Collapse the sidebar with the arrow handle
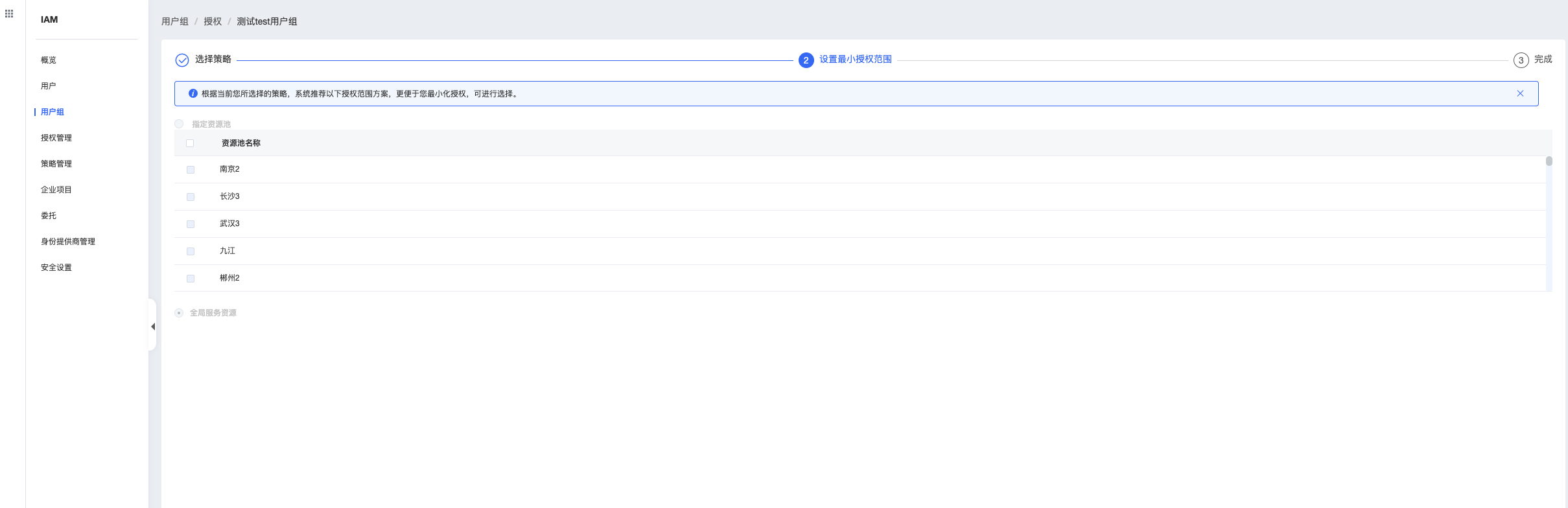 [153, 327]
